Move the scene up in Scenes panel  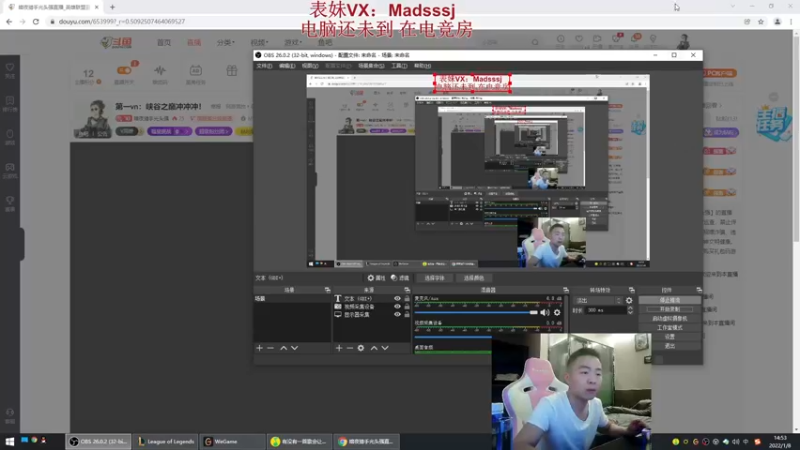coord(283,348)
